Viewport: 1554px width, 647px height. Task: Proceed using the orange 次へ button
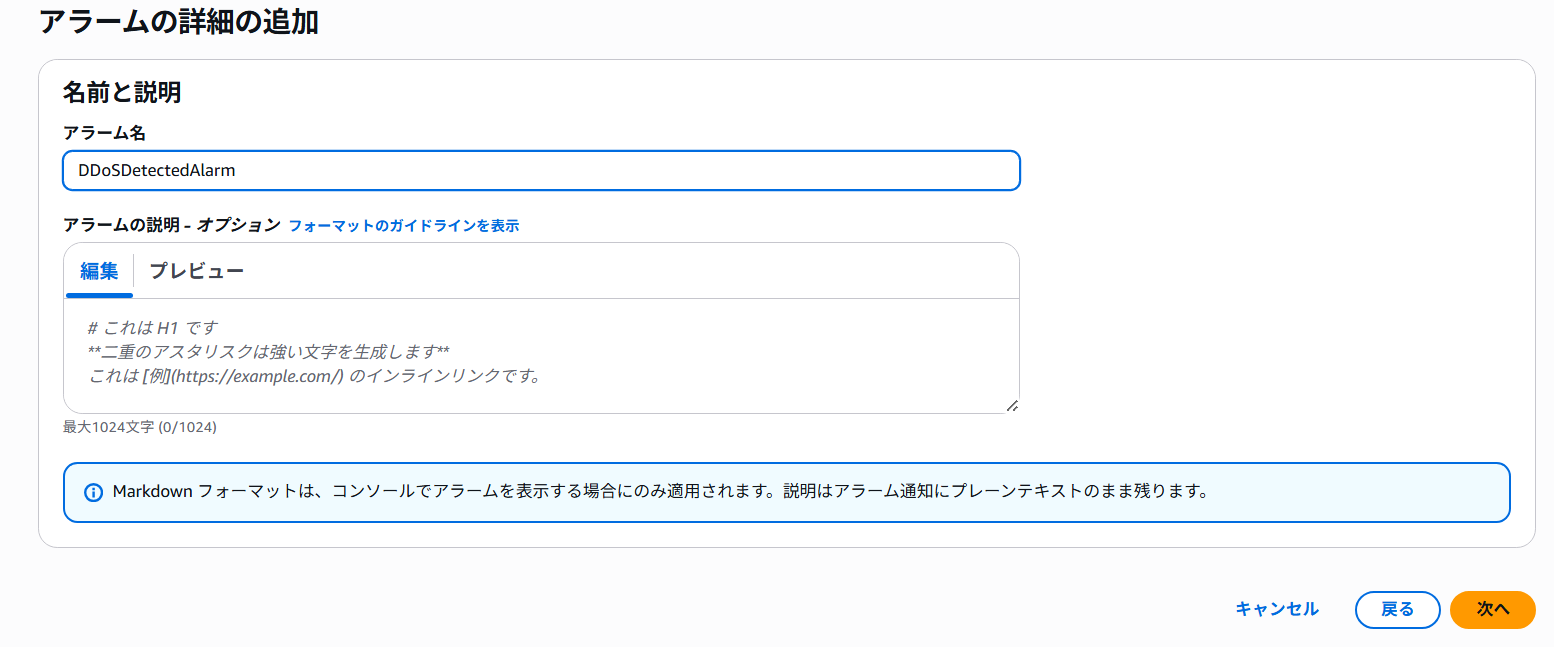pos(1492,609)
